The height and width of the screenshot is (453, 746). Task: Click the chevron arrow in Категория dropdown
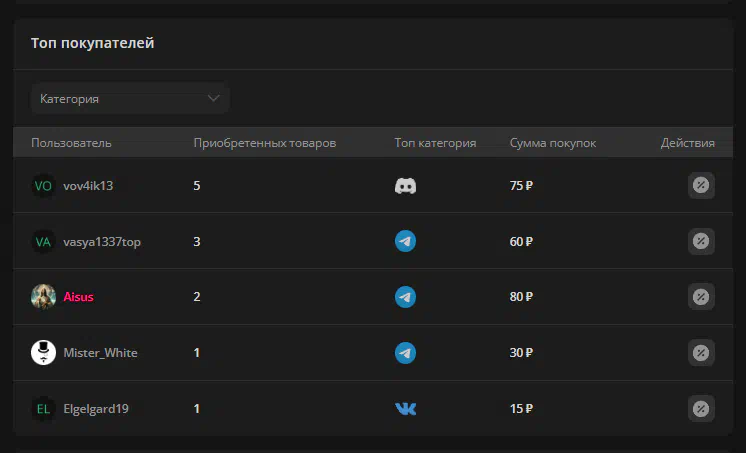coord(214,98)
